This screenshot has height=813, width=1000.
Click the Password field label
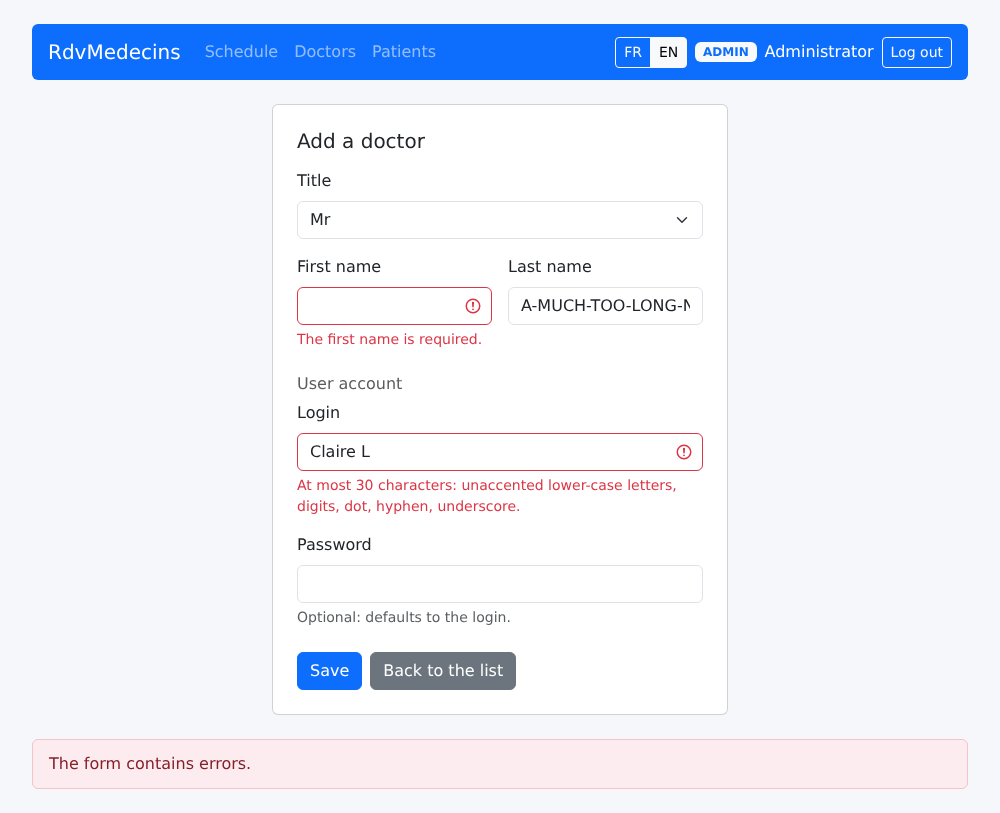[x=334, y=545]
